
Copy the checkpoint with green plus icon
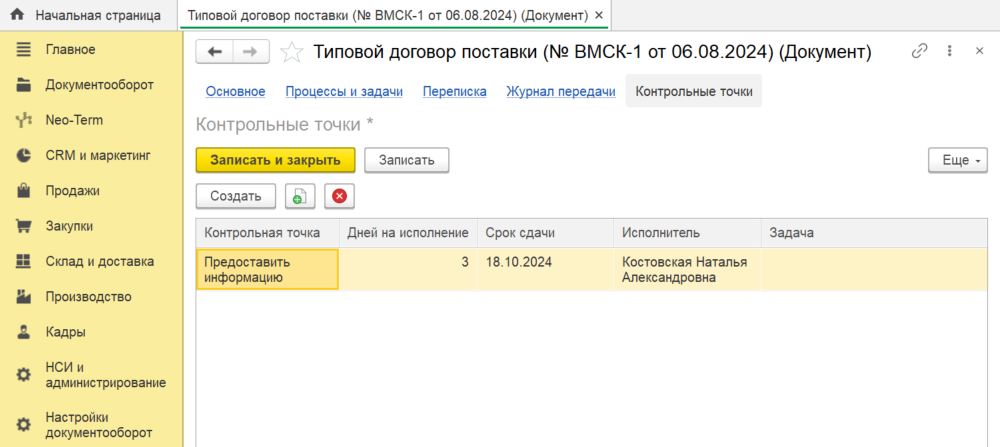pyautogui.click(x=300, y=196)
